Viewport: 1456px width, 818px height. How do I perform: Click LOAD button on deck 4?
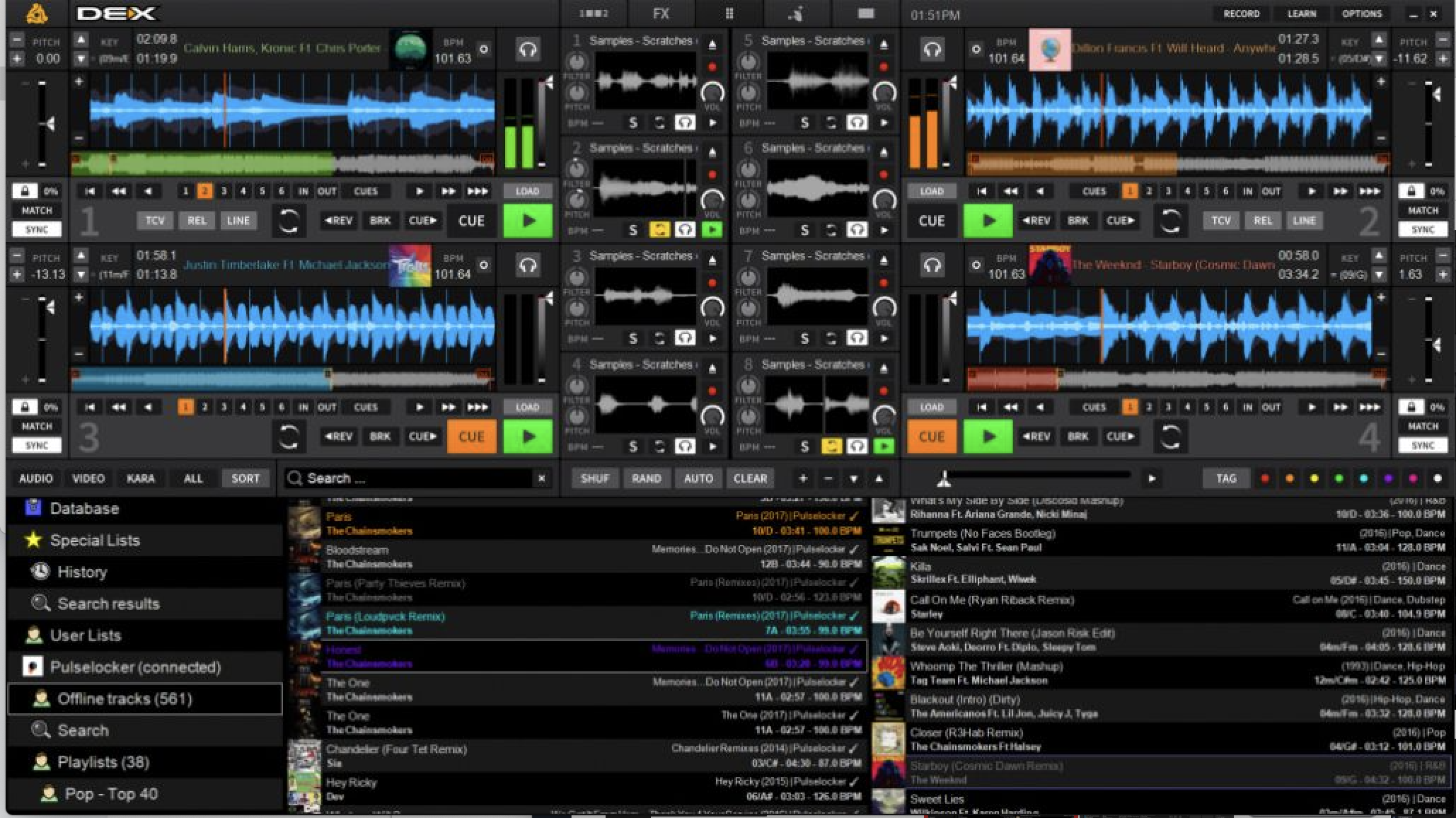[931, 407]
